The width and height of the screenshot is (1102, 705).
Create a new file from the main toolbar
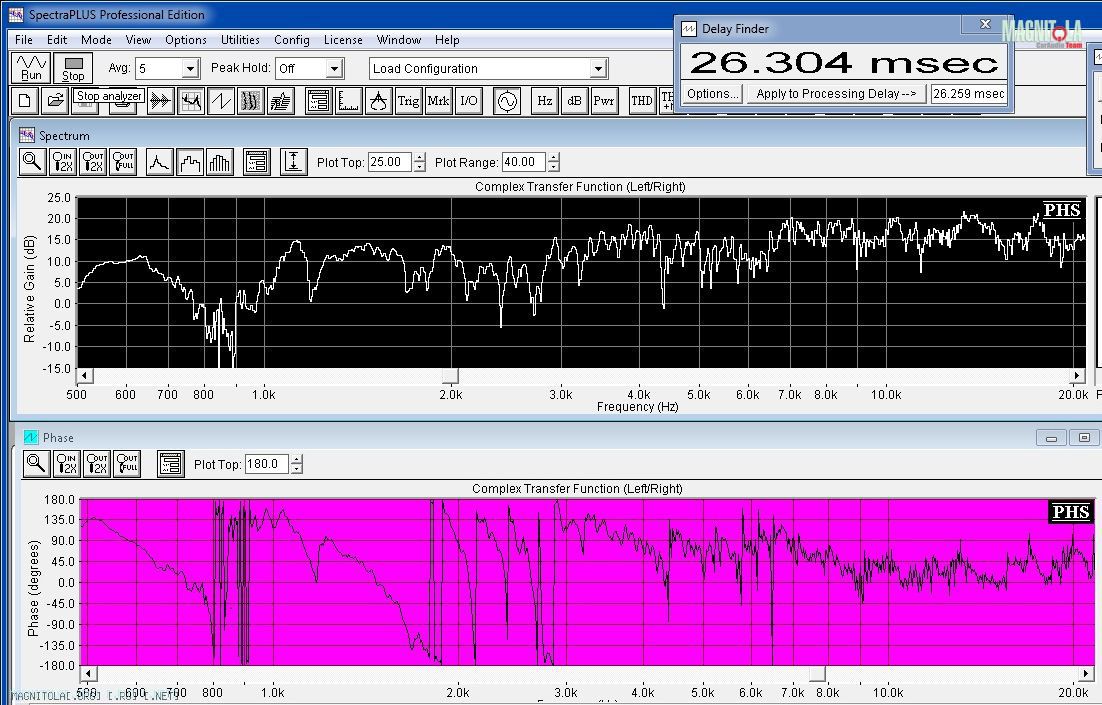point(25,101)
